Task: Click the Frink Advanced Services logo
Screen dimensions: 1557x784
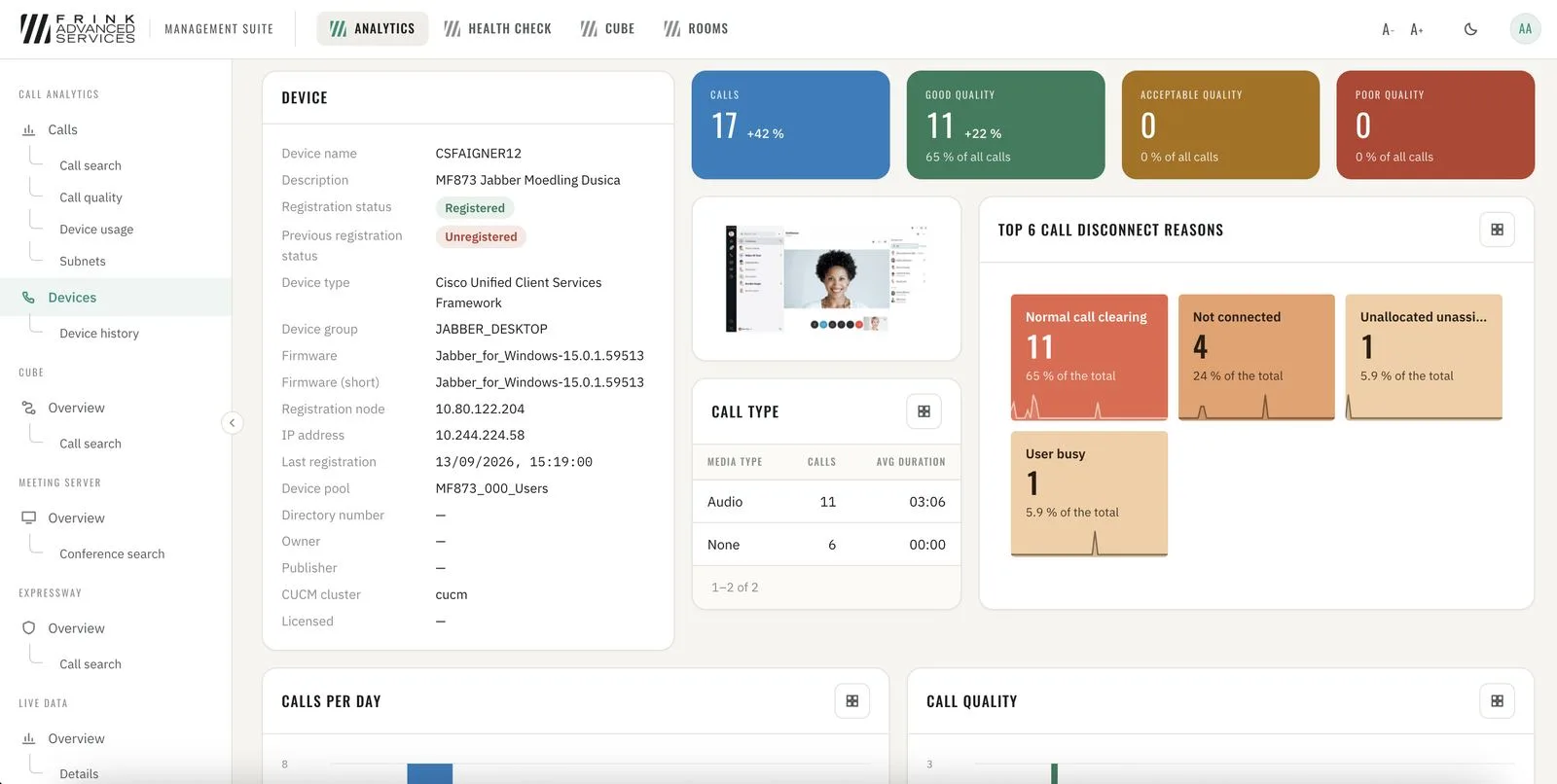Action: pos(78,29)
